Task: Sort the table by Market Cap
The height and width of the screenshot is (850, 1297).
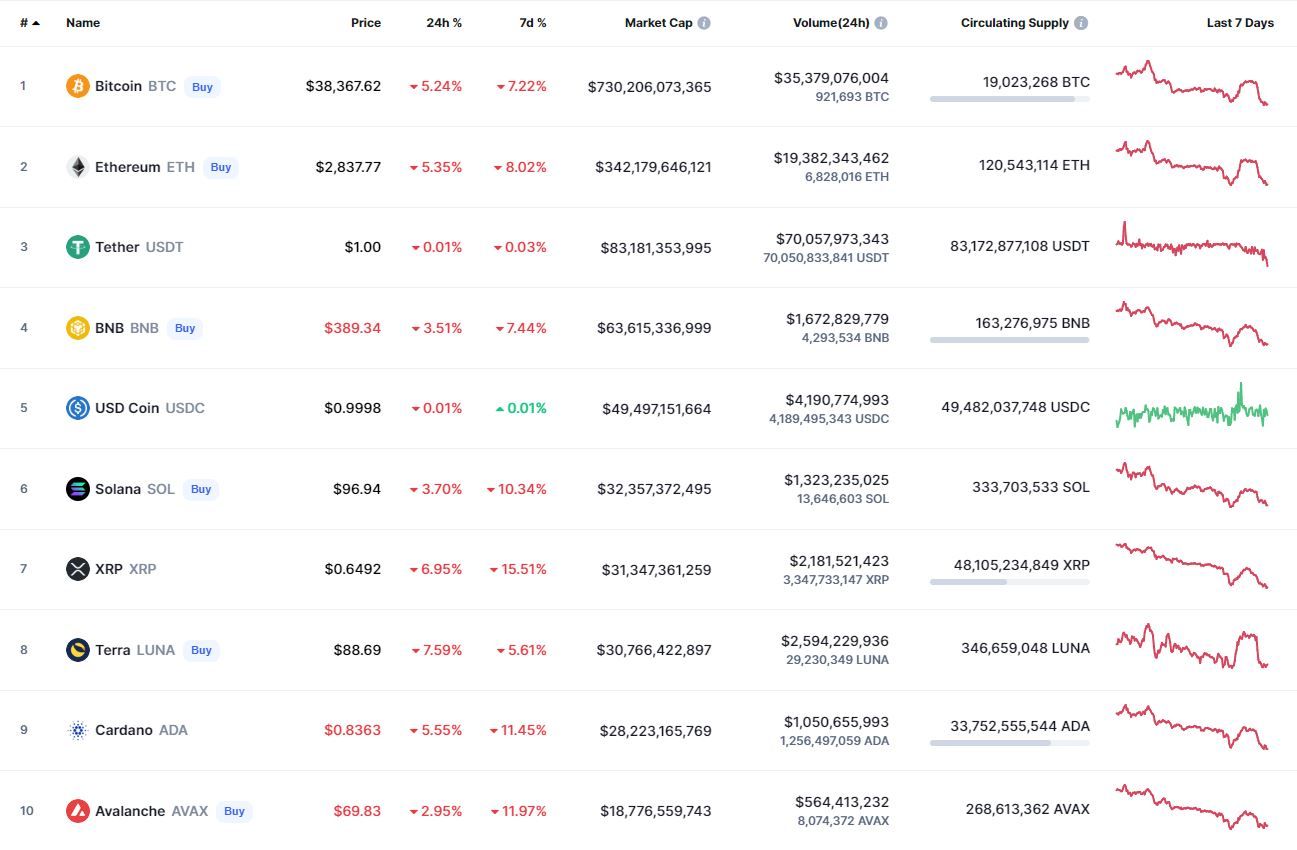Action: 658,23
